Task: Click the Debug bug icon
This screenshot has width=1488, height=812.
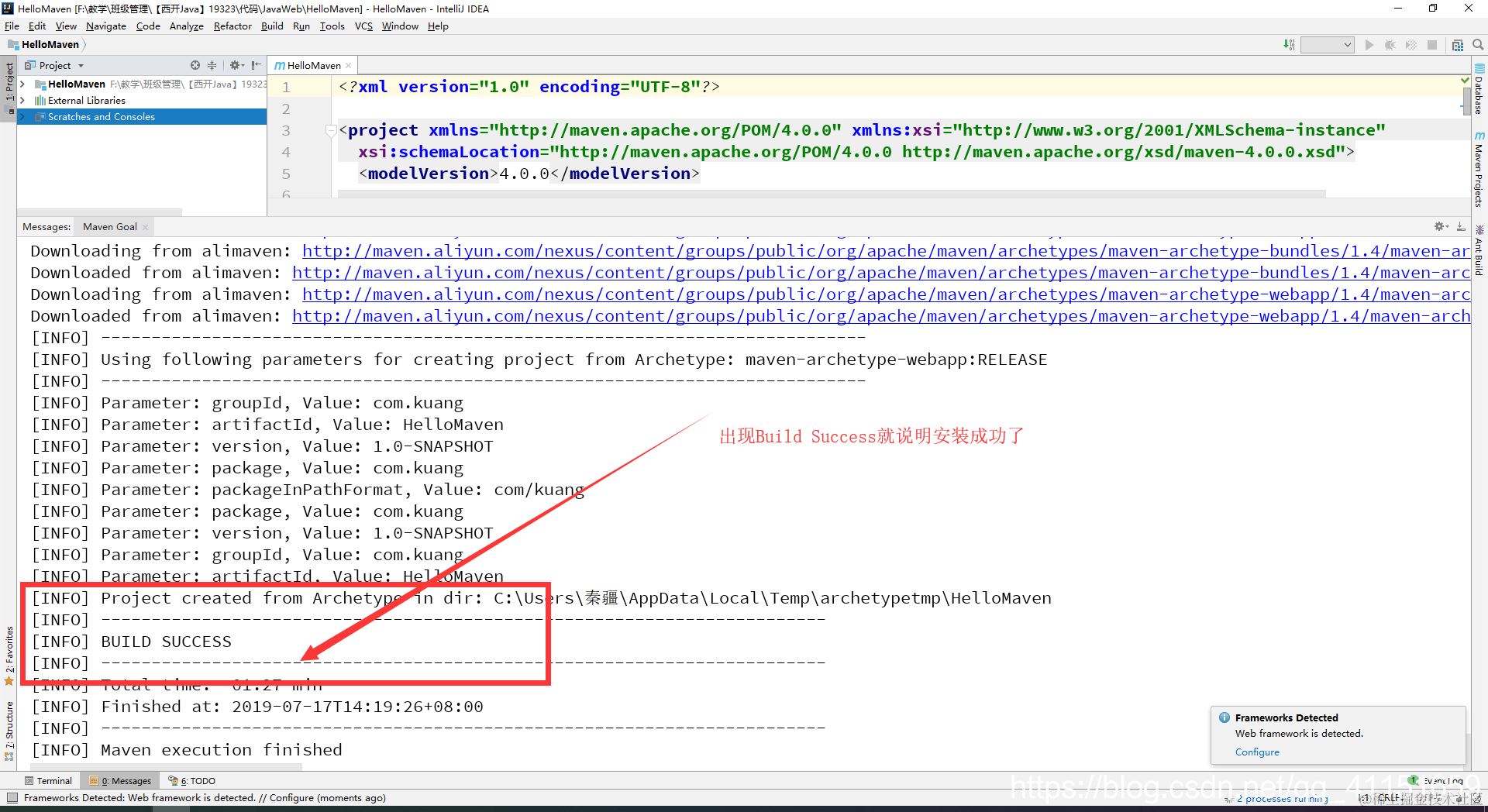Action: pyautogui.click(x=1390, y=45)
